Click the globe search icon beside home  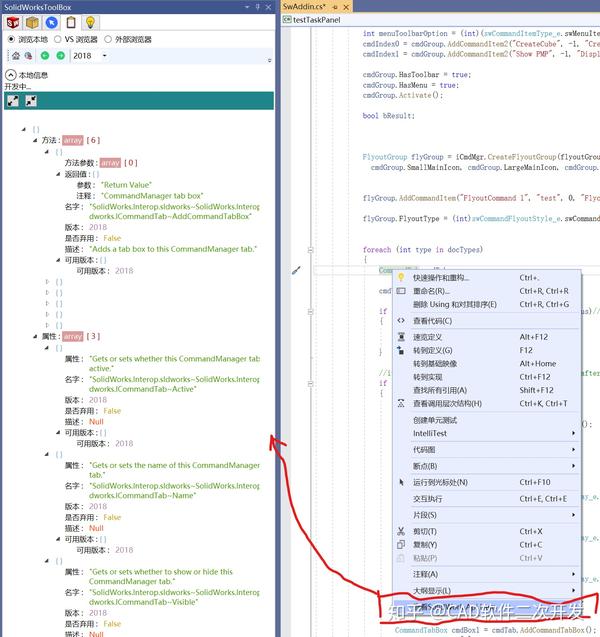click(x=28, y=56)
